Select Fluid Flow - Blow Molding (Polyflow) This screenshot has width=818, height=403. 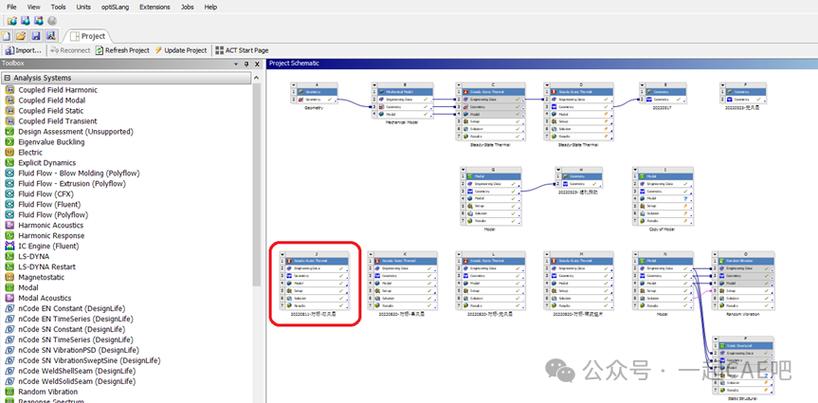pos(79,173)
